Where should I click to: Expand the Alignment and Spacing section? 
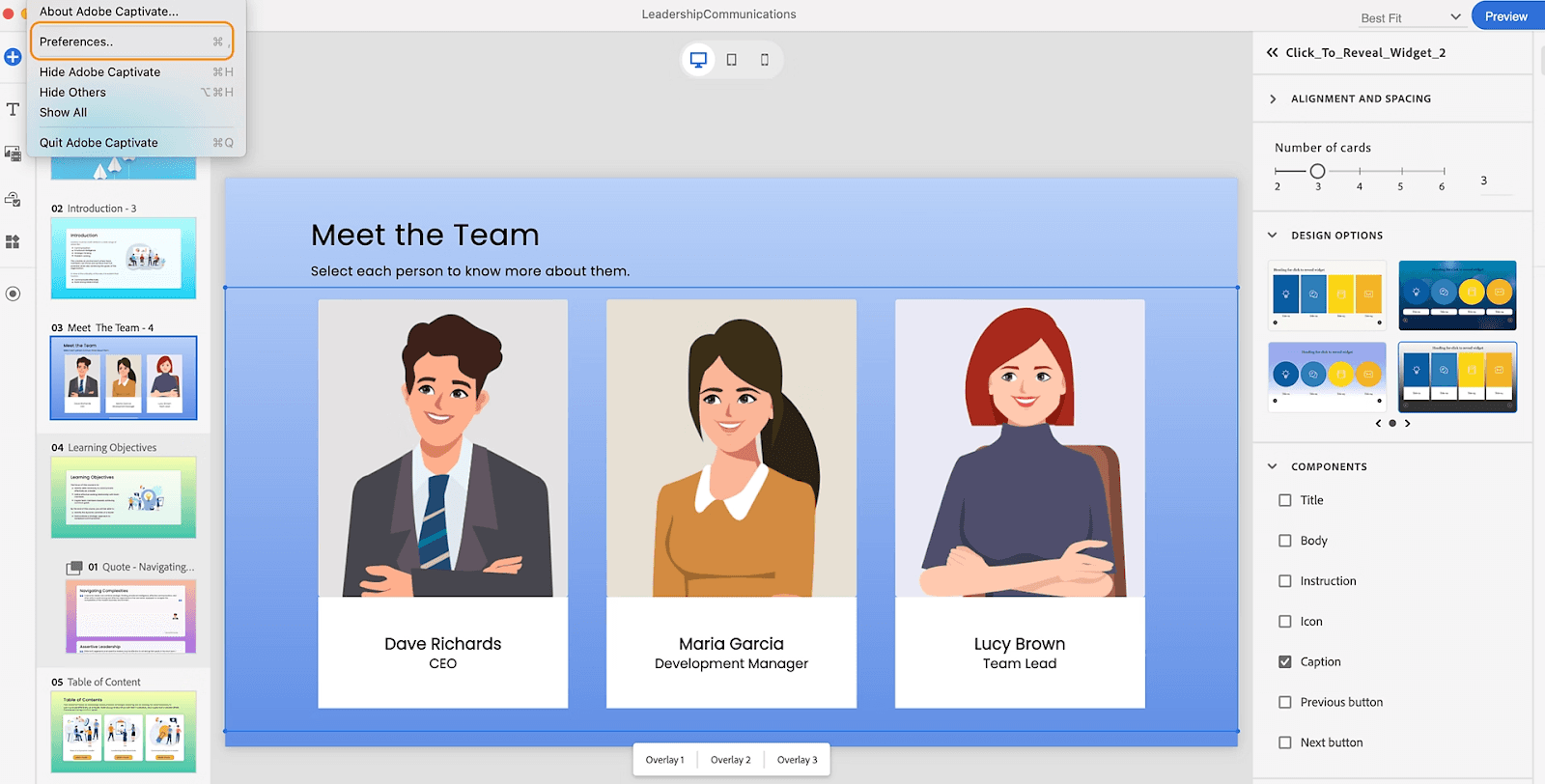click(1273, 98)
